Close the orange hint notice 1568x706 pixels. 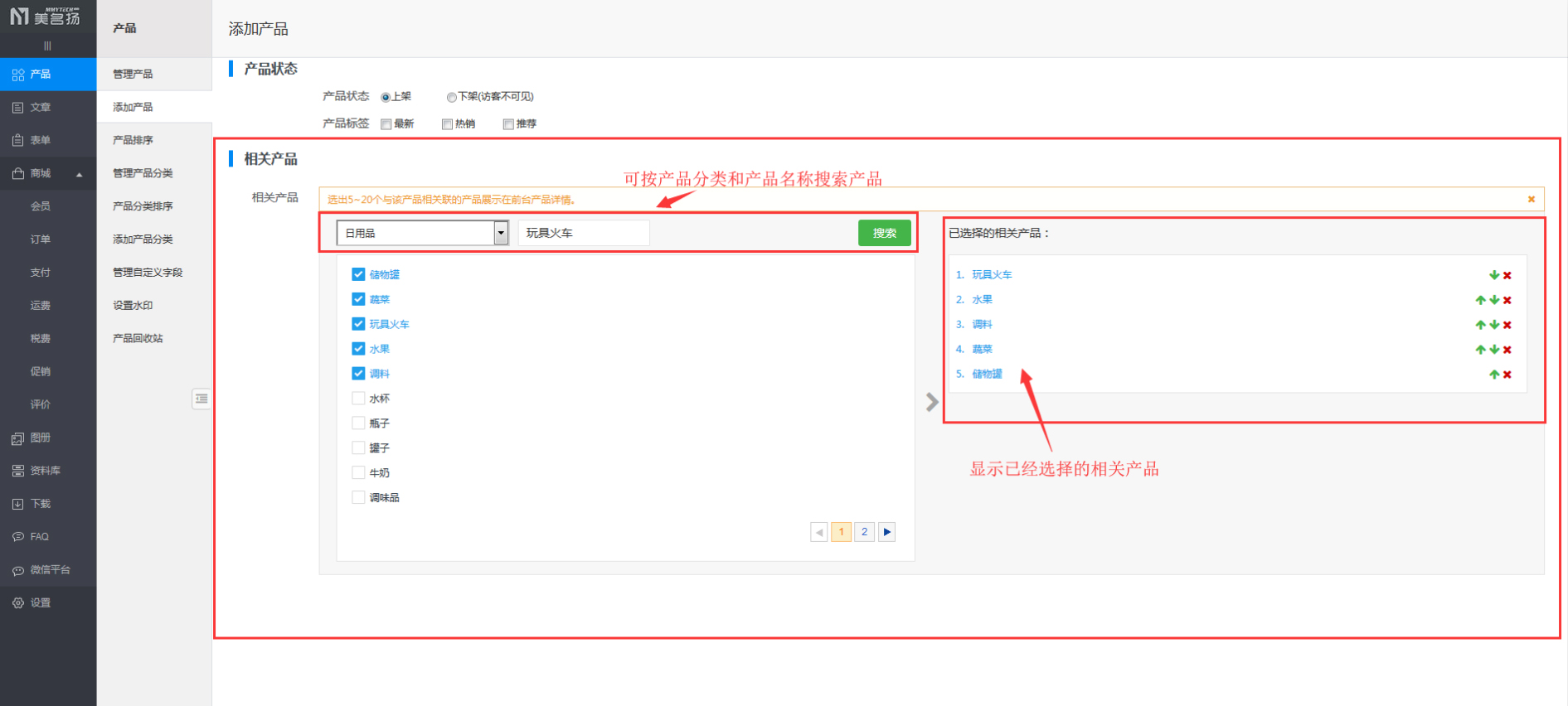(x=1532, y=199)
